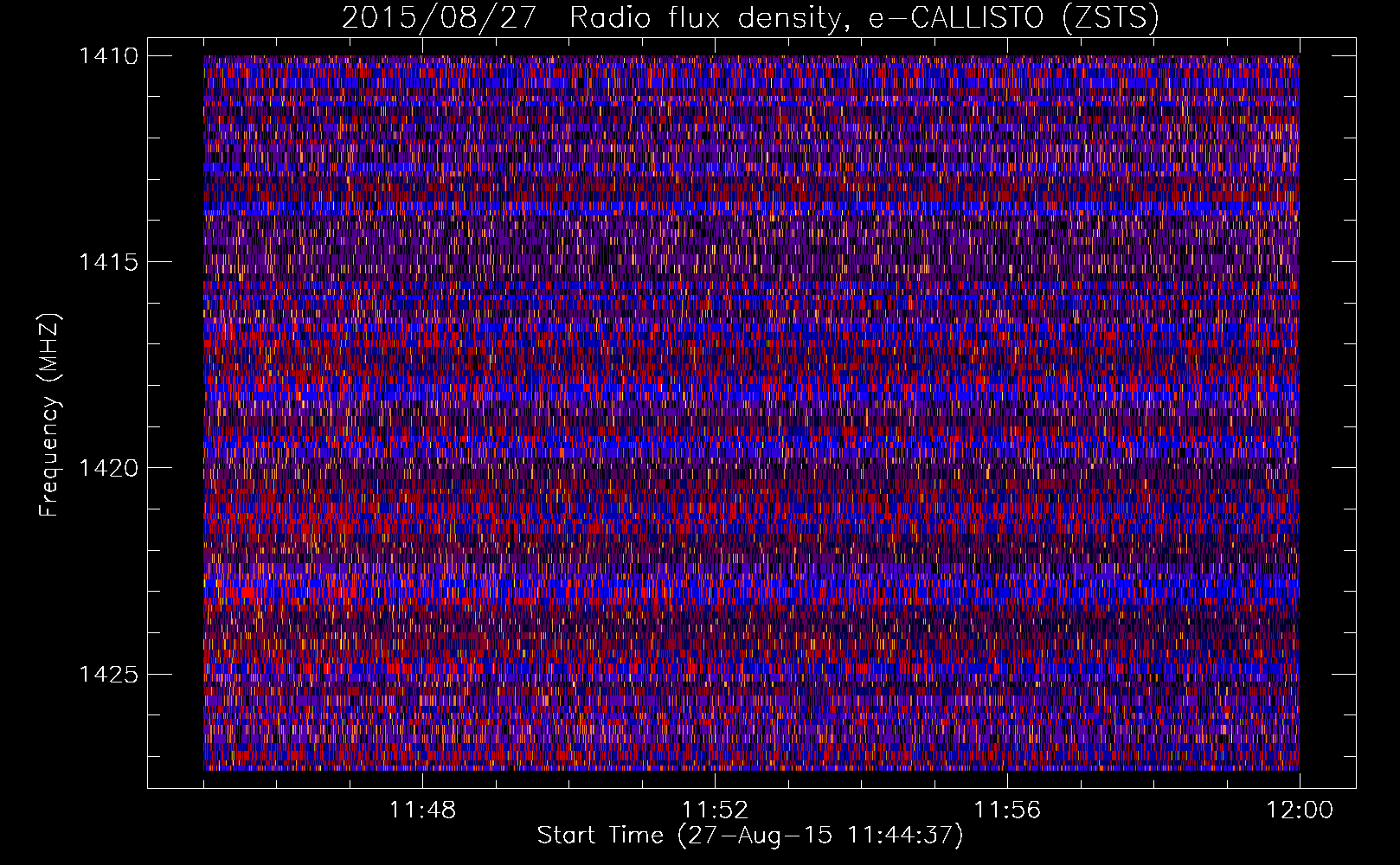Select the 1410 frequency axis label

[108, 55]
